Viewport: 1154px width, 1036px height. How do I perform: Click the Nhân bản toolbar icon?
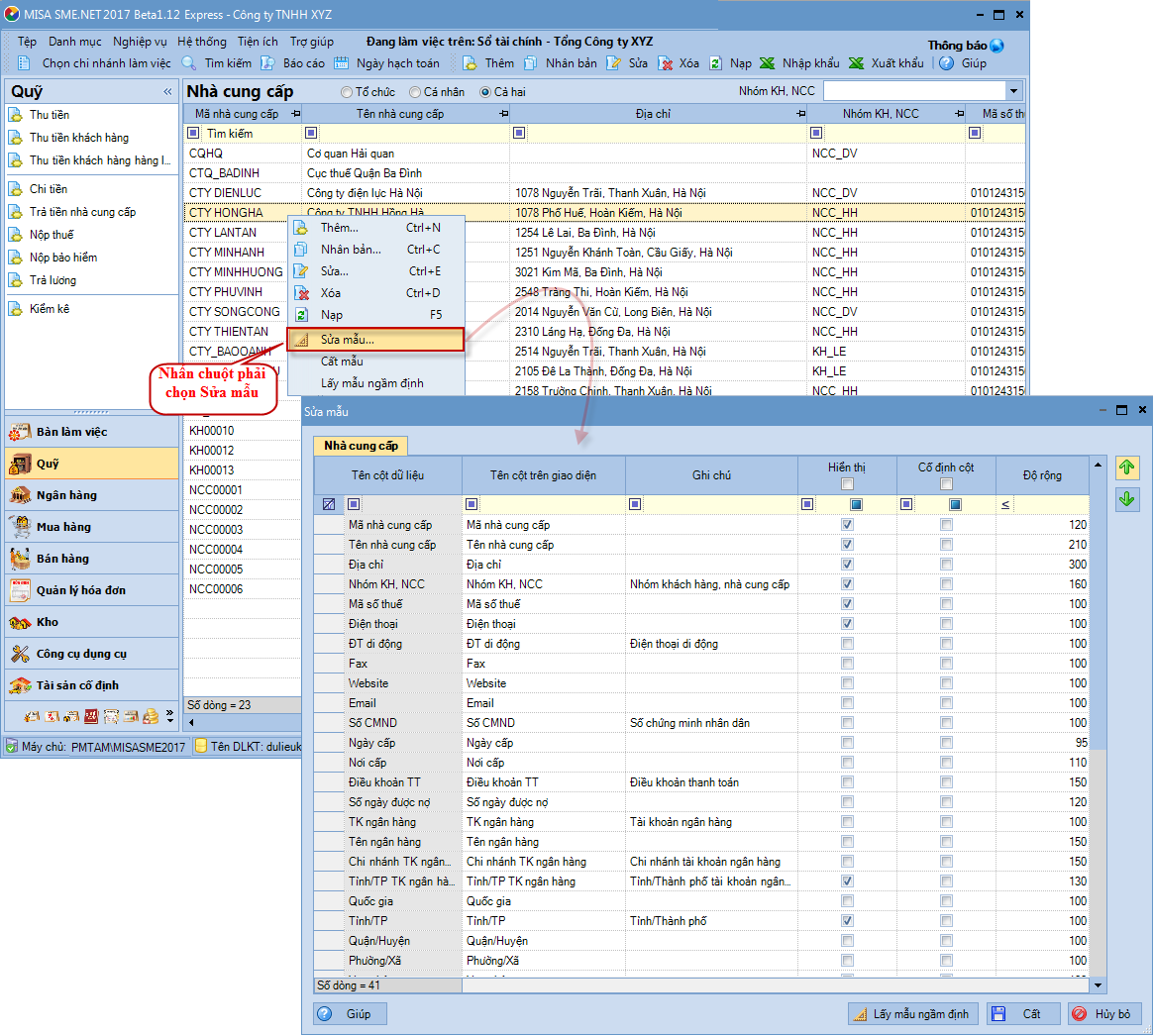[530, 63]
